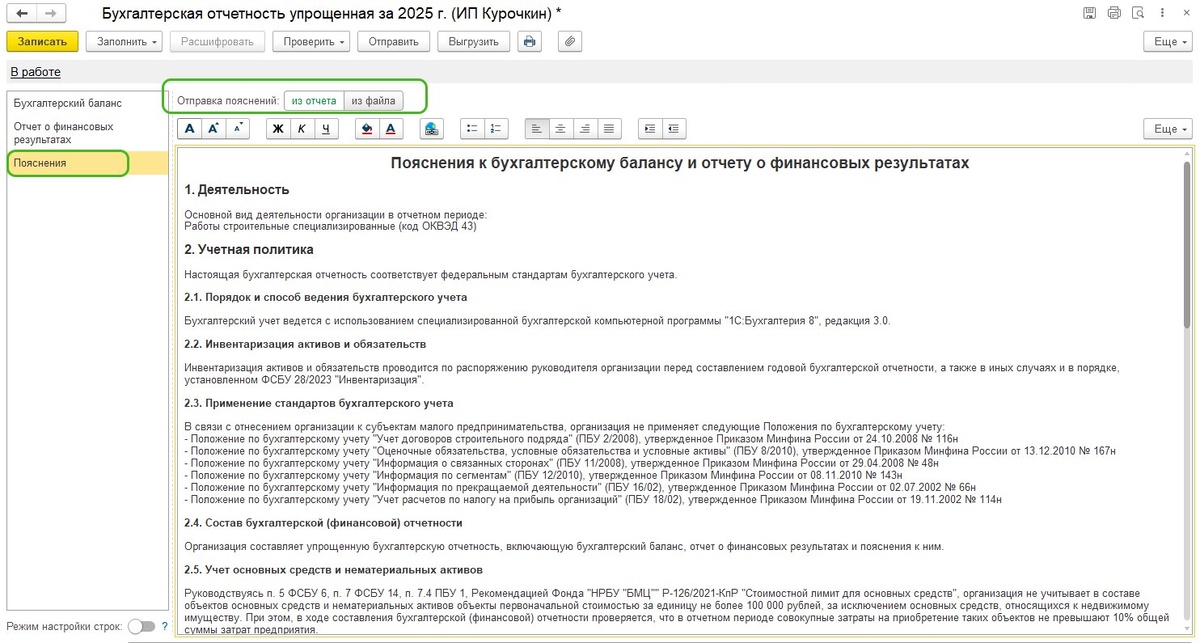Apply italic with the К button
This screenshot has width=1200, height=643.
(x=302, y=129)
